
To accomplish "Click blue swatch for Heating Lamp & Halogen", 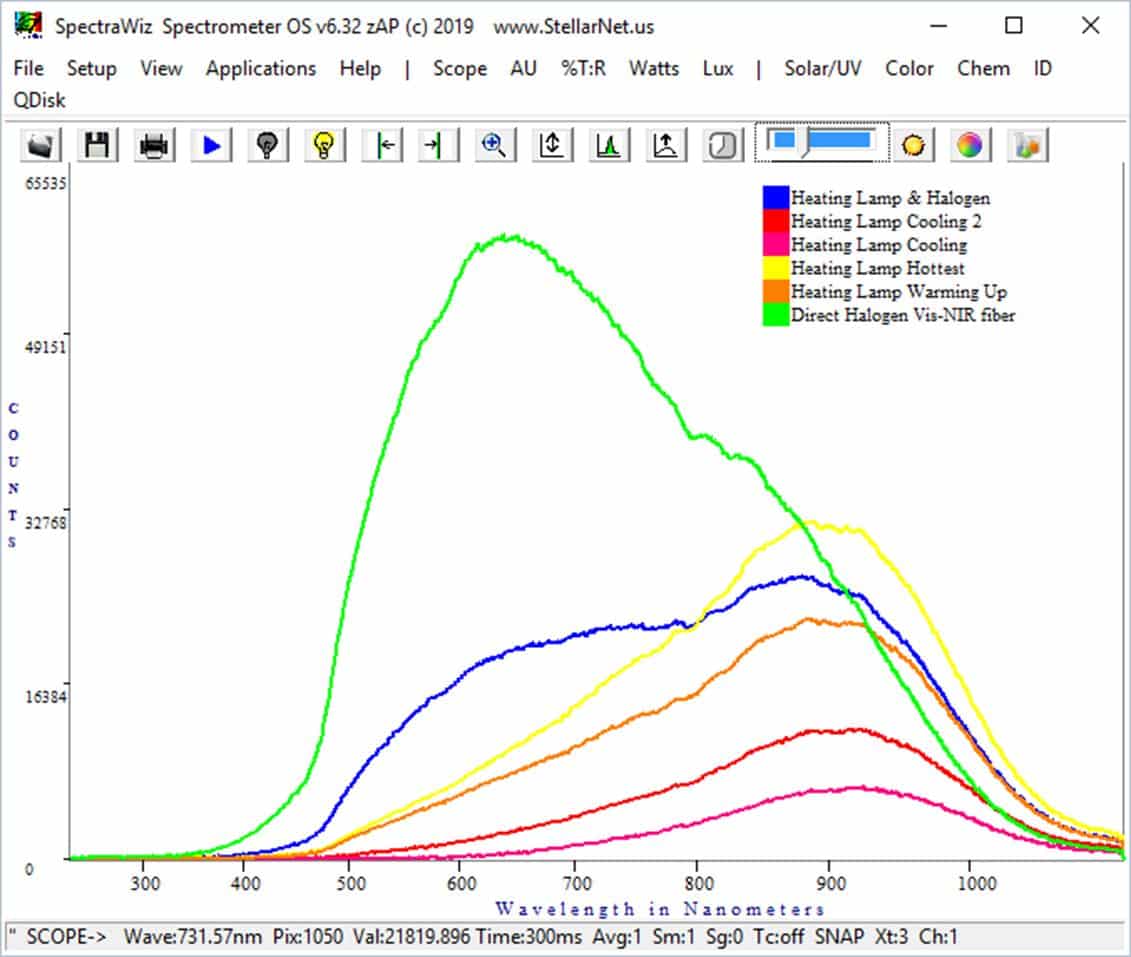I will 775,198.
